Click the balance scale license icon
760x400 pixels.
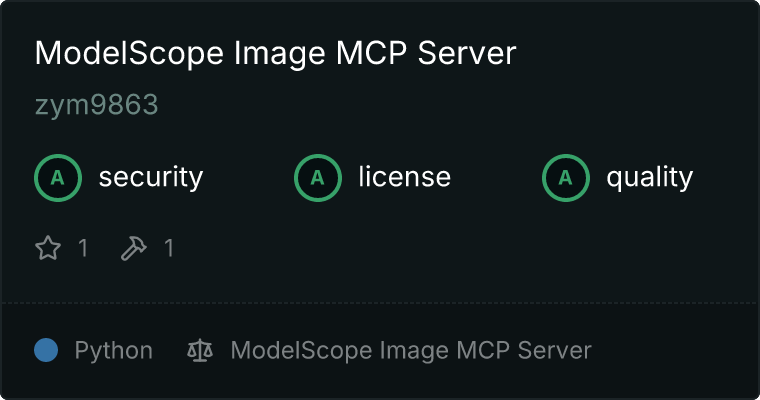click(x=200, y=350)
